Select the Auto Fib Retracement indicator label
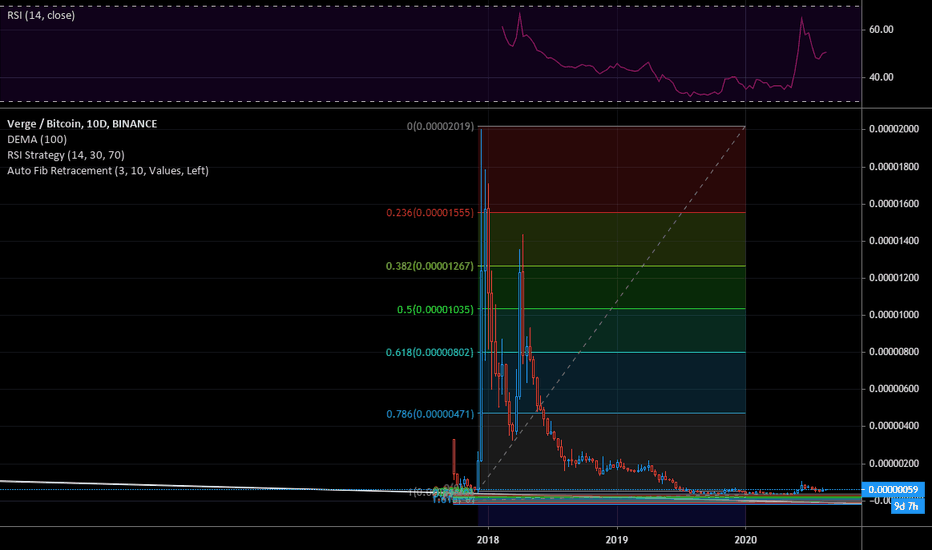Image resolution: width=932 pixels, height=550 pixels. coord(108,171)
